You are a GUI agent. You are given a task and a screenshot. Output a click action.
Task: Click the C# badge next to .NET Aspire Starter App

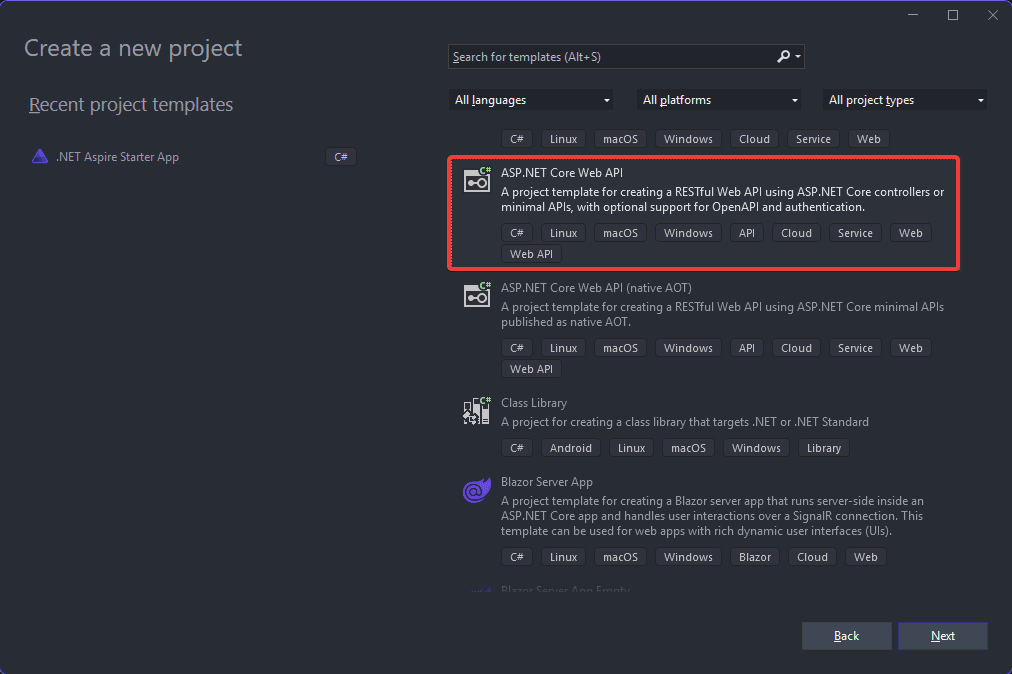pos(340,156)
